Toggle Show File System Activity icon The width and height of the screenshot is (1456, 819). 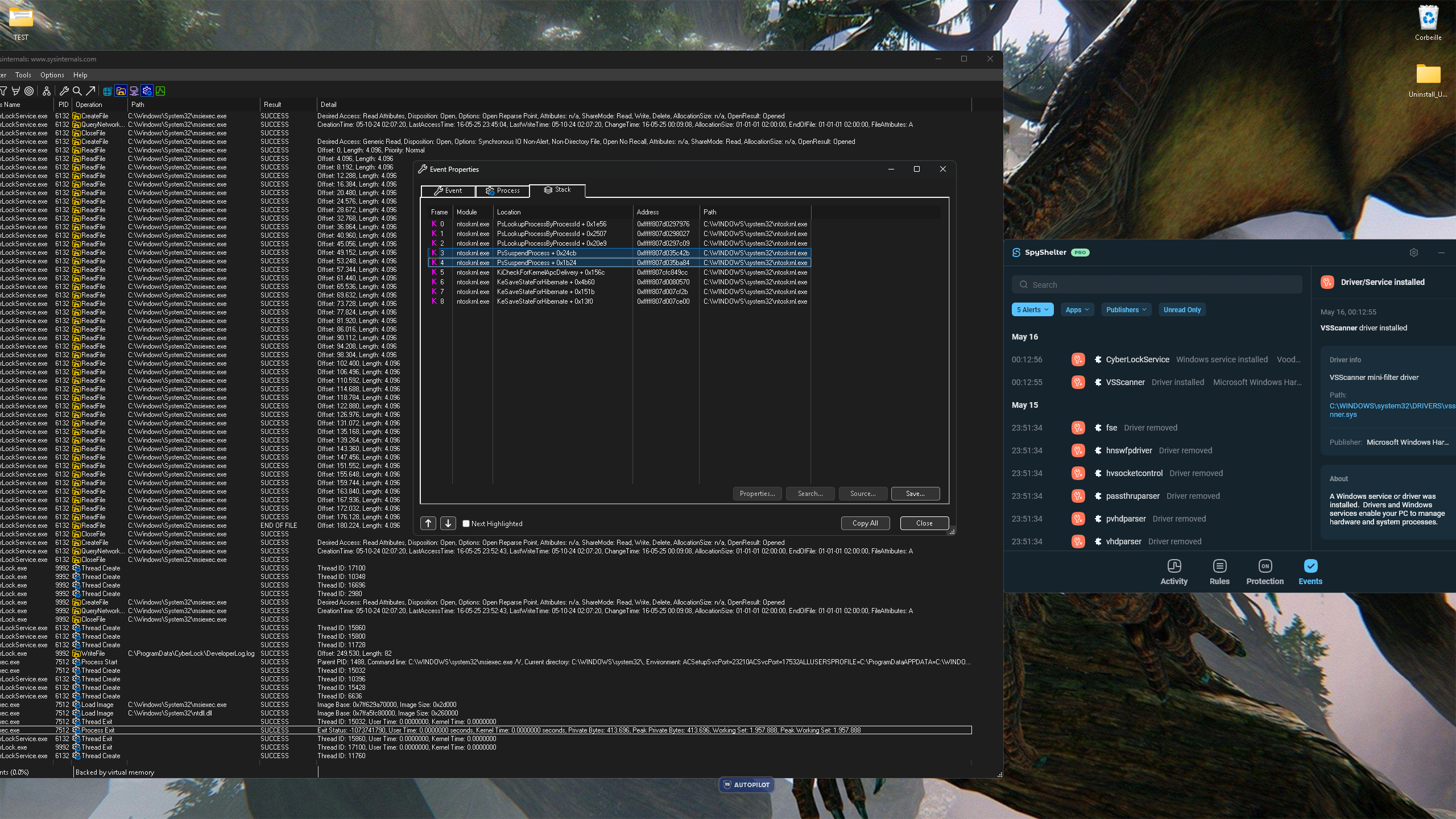121,91
